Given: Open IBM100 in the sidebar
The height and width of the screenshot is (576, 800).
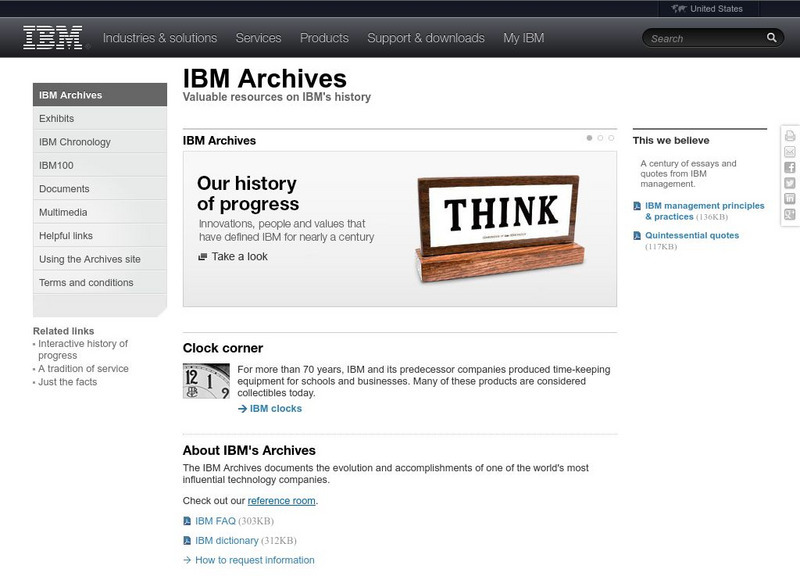Looking at the screenshot, I should click(x=100, y=165).
